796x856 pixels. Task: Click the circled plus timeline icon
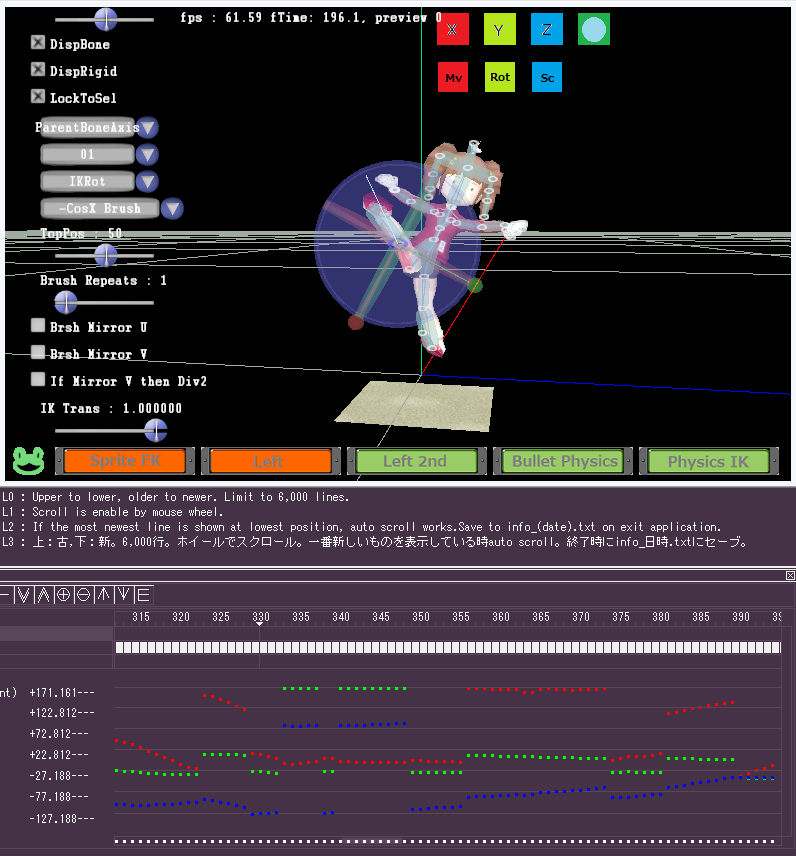click(63, 594)
